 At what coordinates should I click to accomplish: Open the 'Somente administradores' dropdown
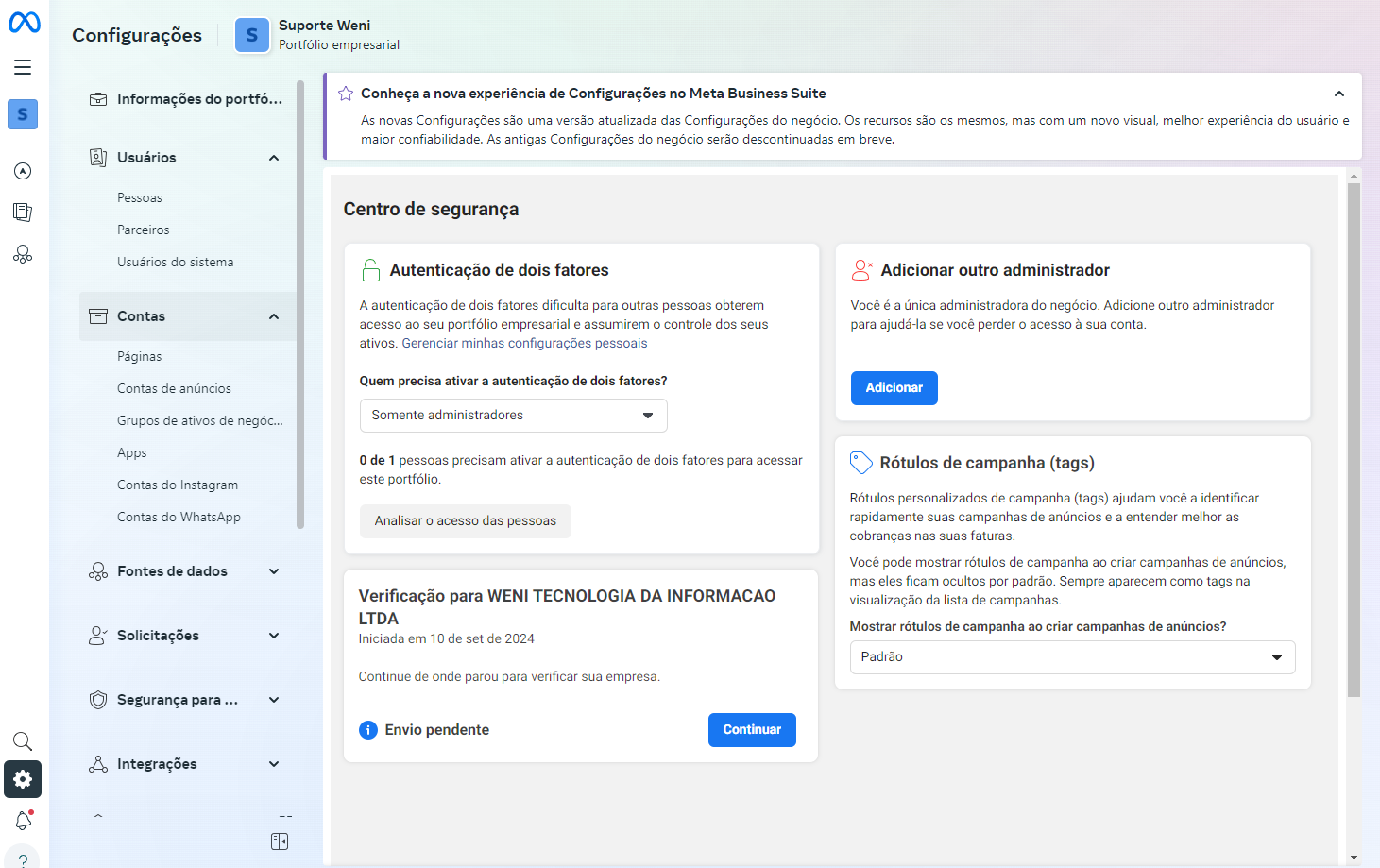513,415
